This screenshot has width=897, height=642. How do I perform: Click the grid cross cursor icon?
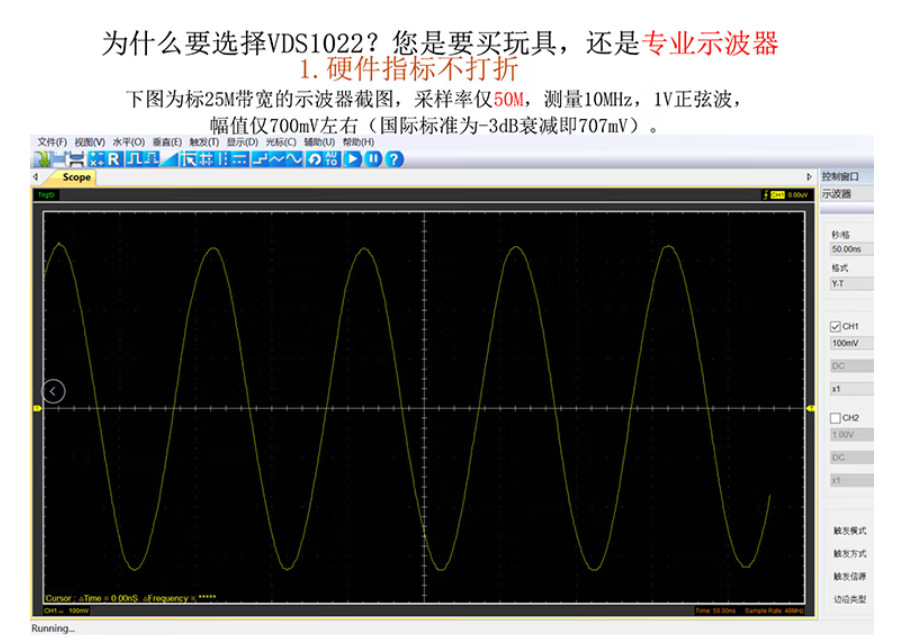click(x=207, y=159)
